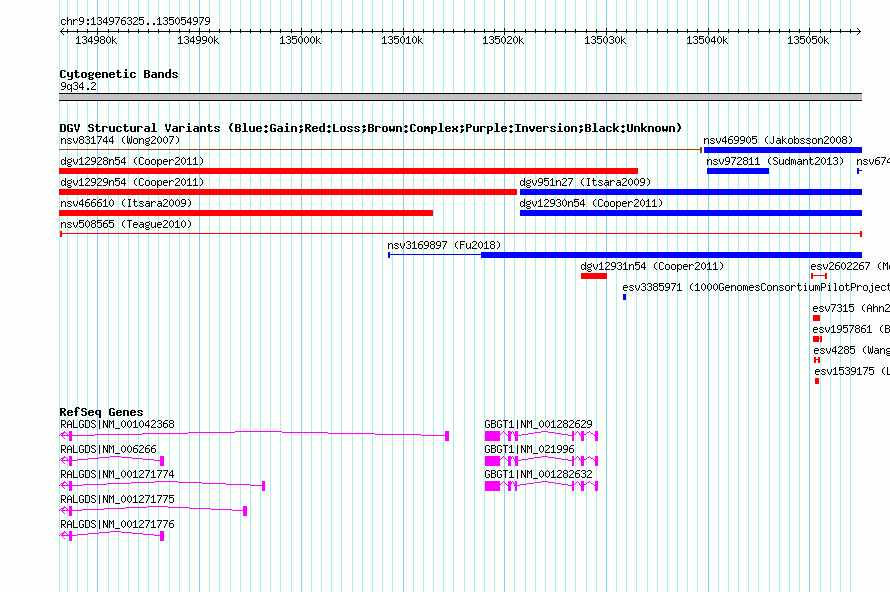Click the DGV Structural Variants track title
This screenshot has height=592, width=890.
(371, 128)
